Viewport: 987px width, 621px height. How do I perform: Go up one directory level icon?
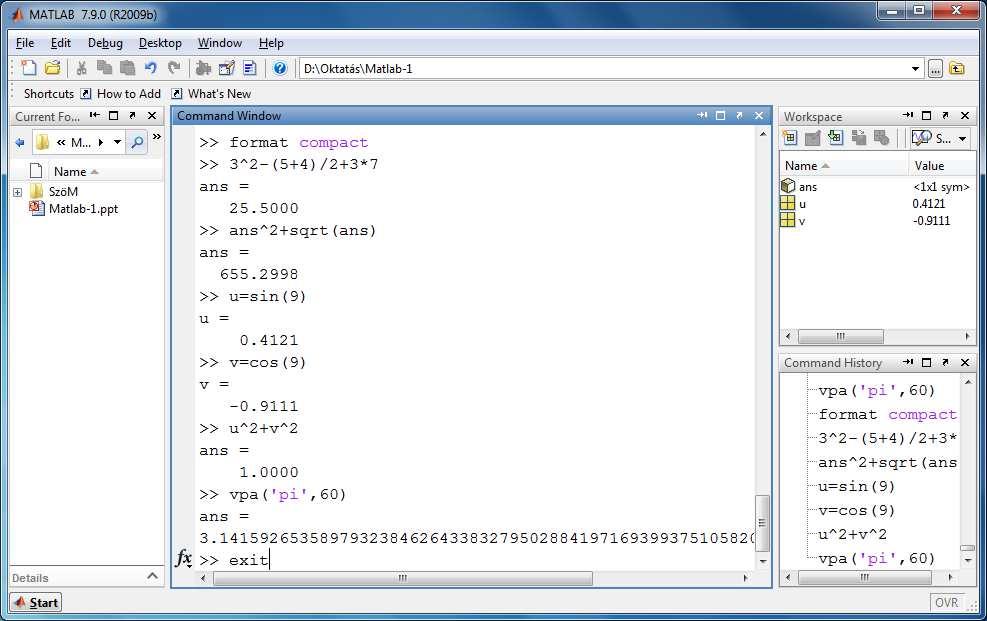click(957, 69)
